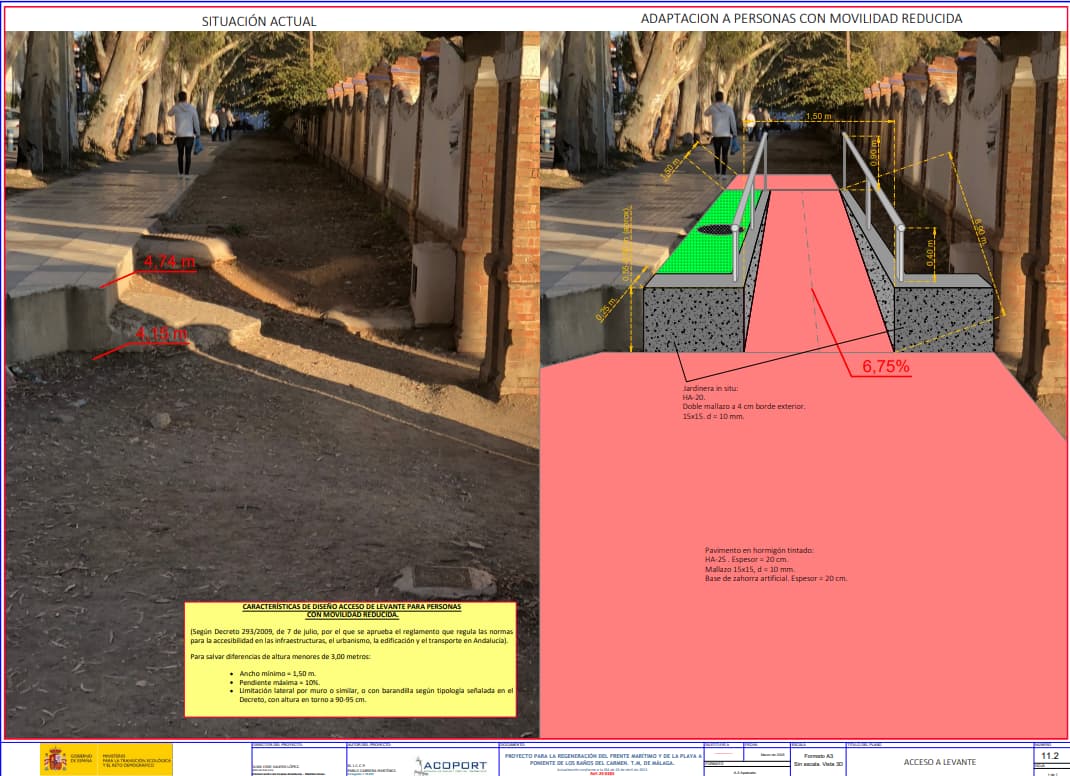Click the plan number 11.2 cell
The height and width of the screenshot is (776, 1070).
click(x=1050, y=756)
